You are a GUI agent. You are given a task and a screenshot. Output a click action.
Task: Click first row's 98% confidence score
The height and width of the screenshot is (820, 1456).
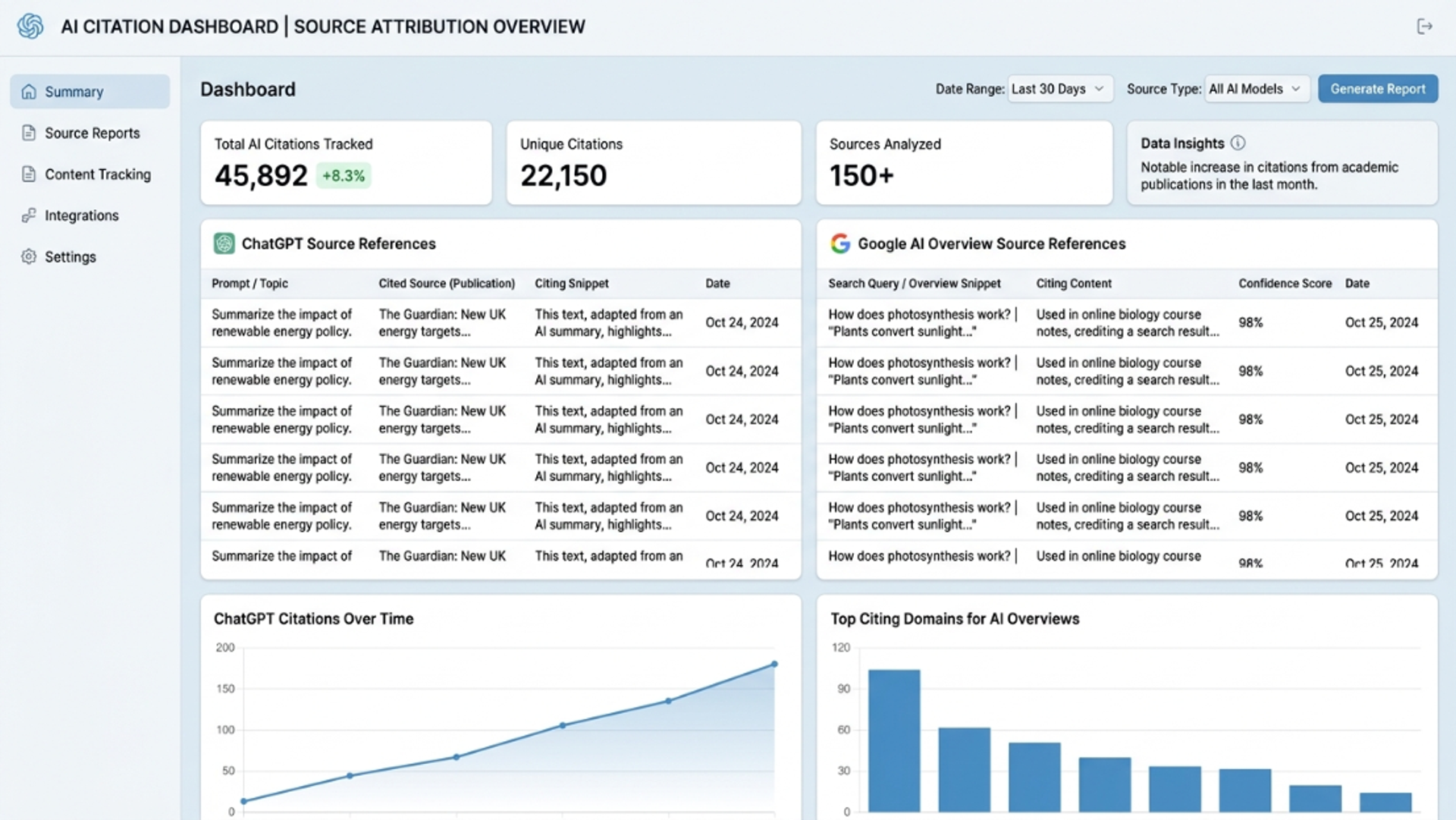coord(1250,322)
